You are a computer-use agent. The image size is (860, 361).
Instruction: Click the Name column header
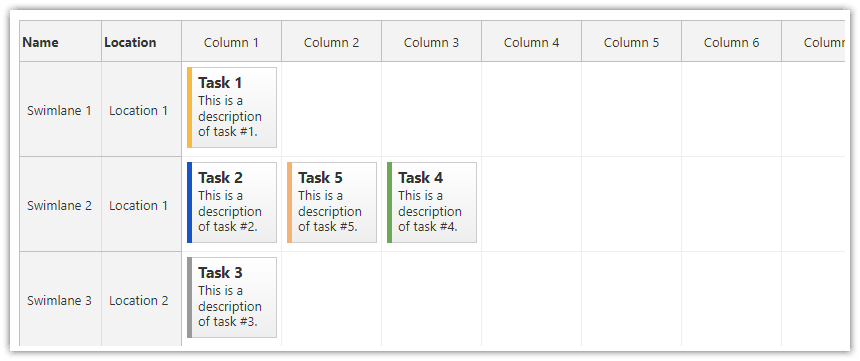click(x=60, y=42)
